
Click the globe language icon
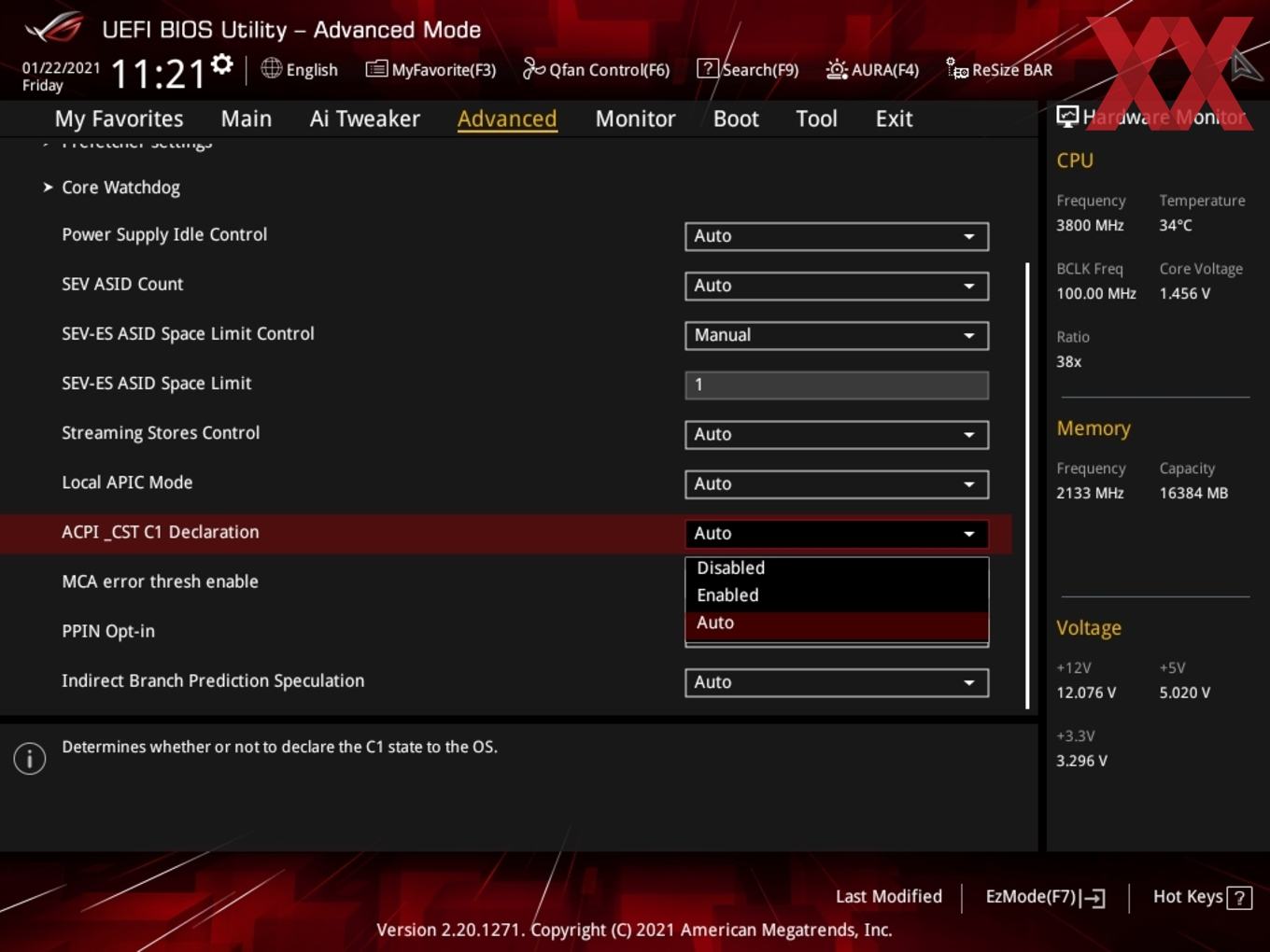pyautogui.click(x=271, y=68)
